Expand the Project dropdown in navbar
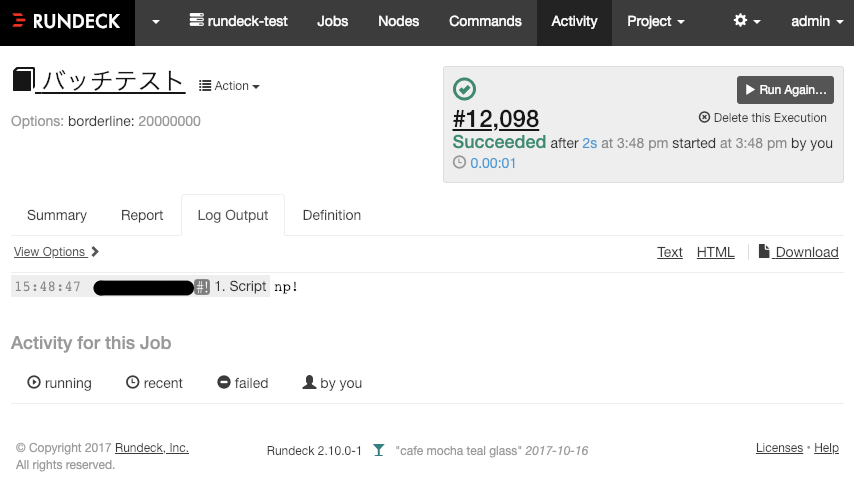The width and height of the screenshot is (854, 500). [x=656, y=21]
